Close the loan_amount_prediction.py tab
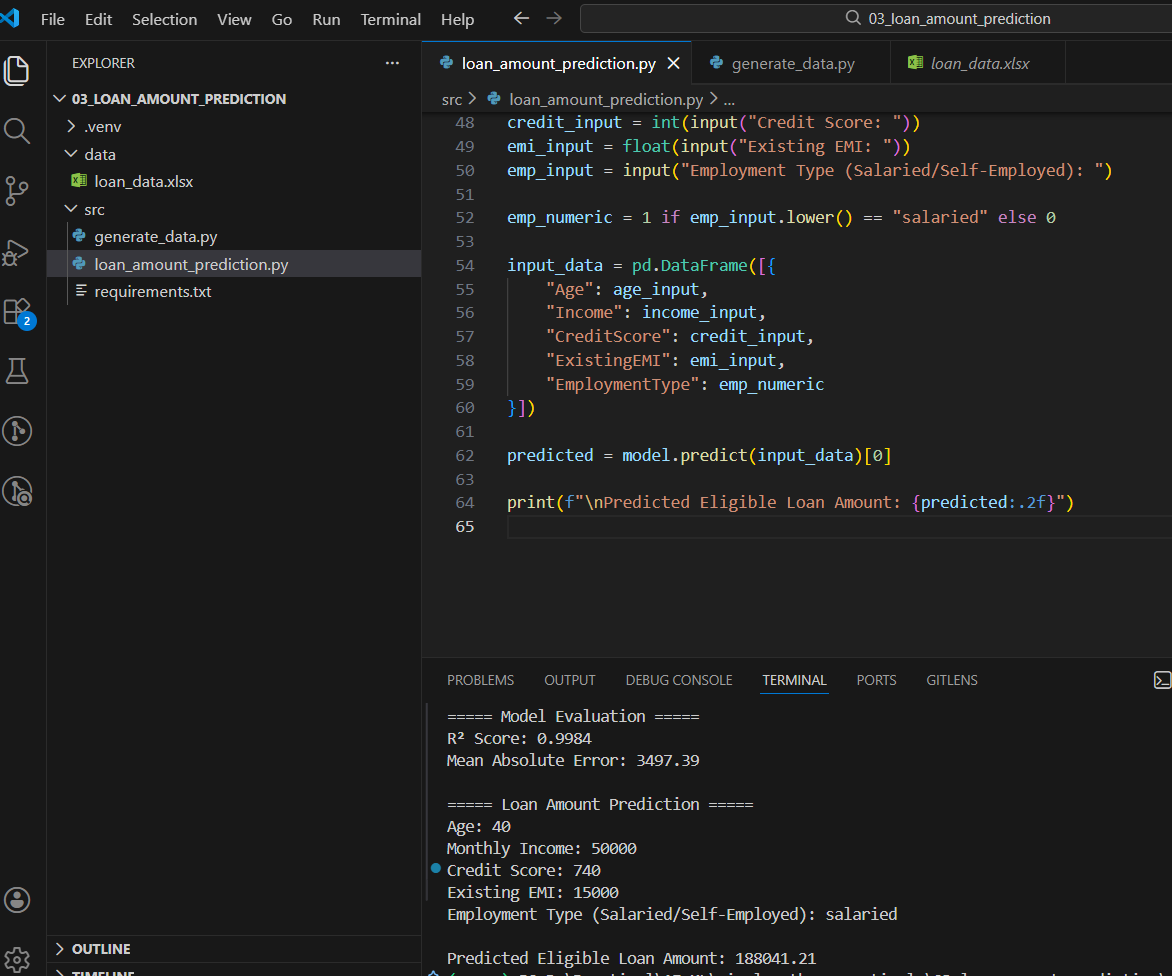 tap(673, 63)
